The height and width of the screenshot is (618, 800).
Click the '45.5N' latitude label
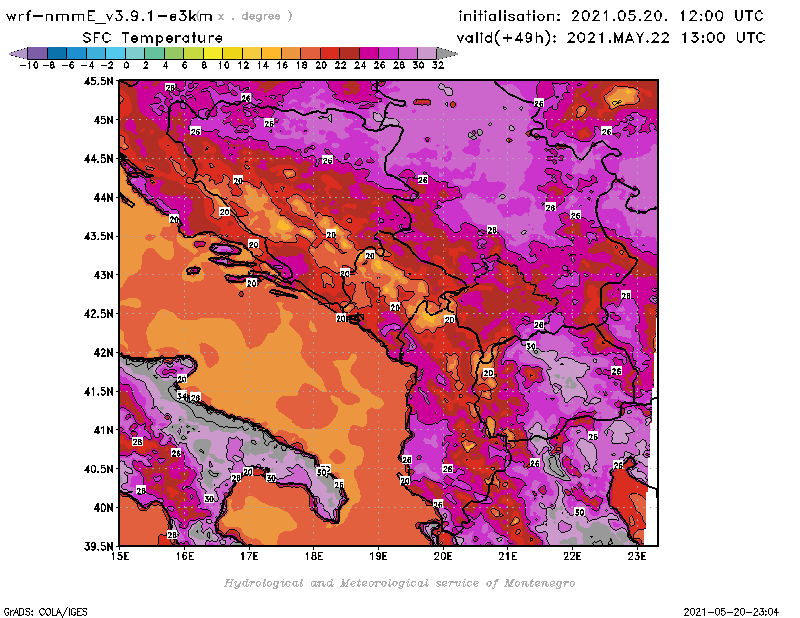(x=98, y=81)
